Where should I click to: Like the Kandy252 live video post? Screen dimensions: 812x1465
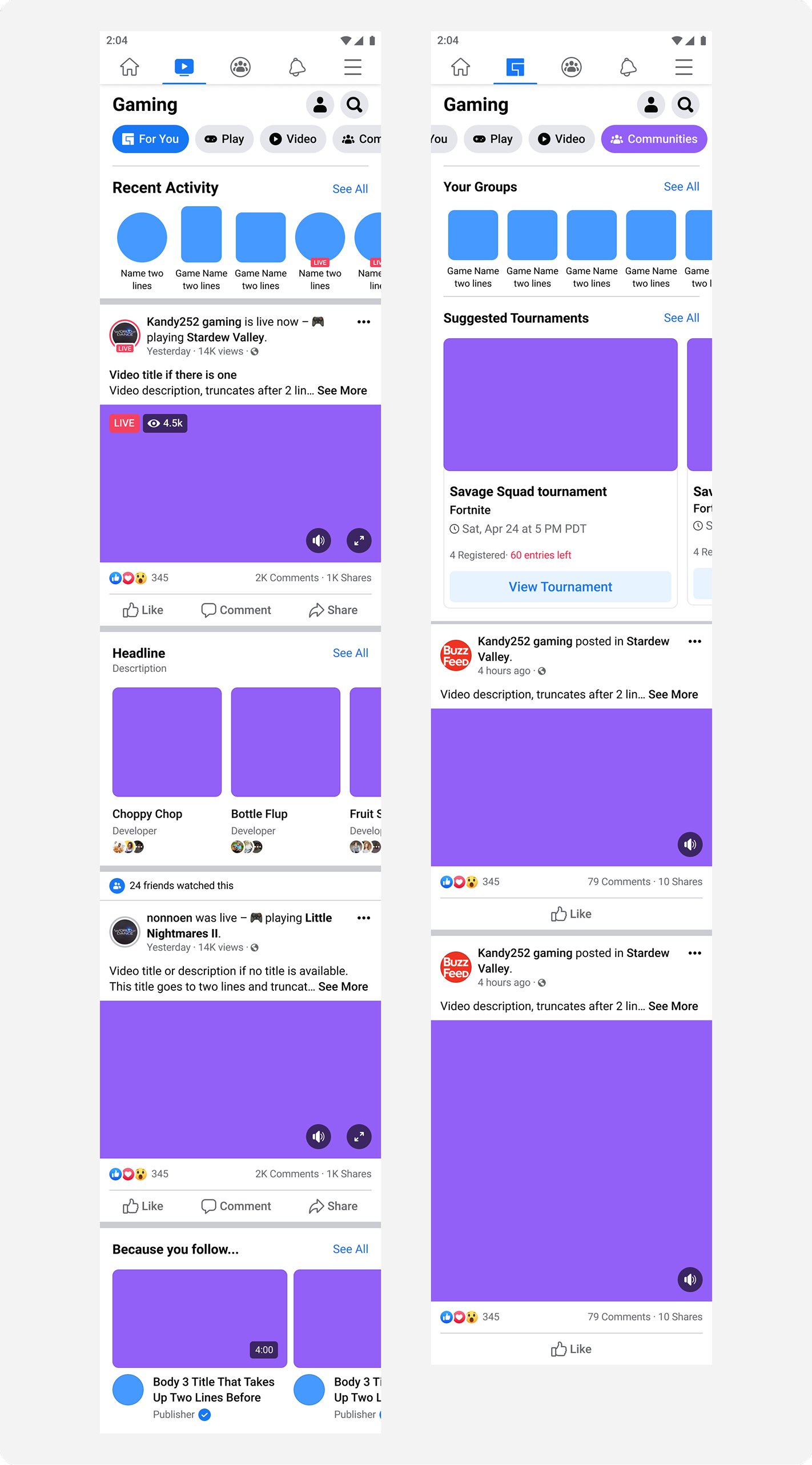coord(143,610)
